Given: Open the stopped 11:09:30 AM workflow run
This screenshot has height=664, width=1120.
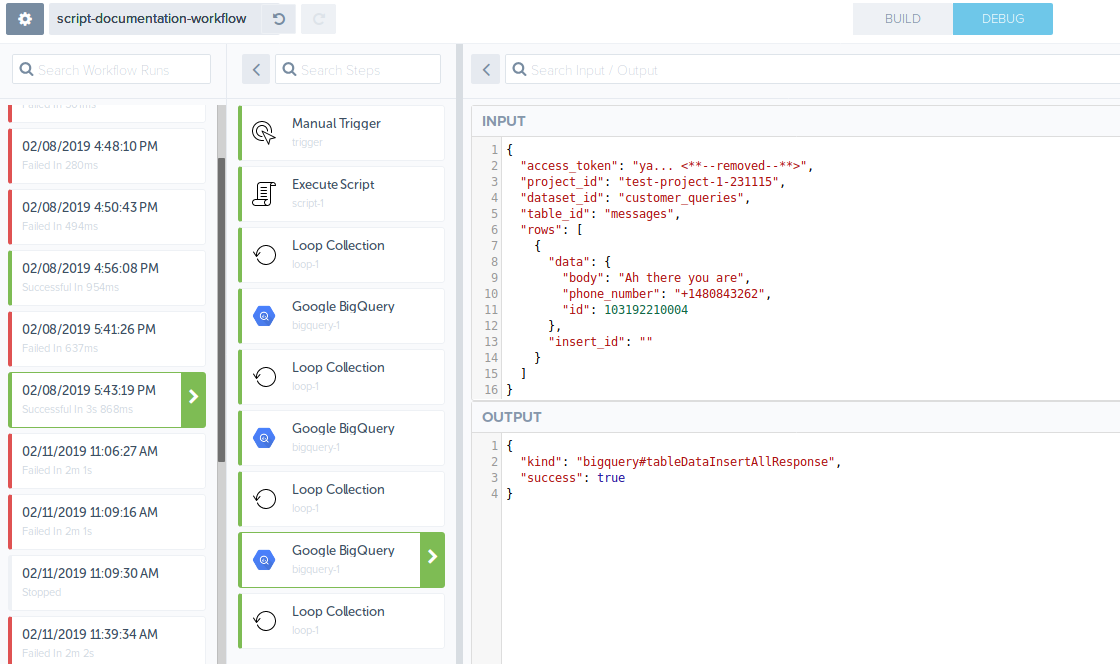Looking at the screenshot, I should (x=105, y=582).
